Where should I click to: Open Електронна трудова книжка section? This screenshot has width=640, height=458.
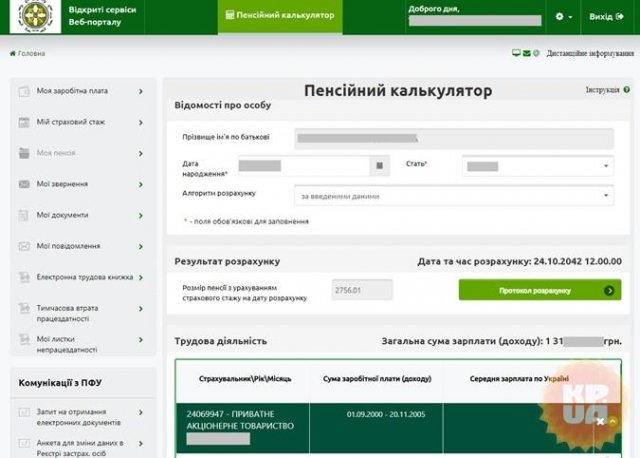[82, 277]
